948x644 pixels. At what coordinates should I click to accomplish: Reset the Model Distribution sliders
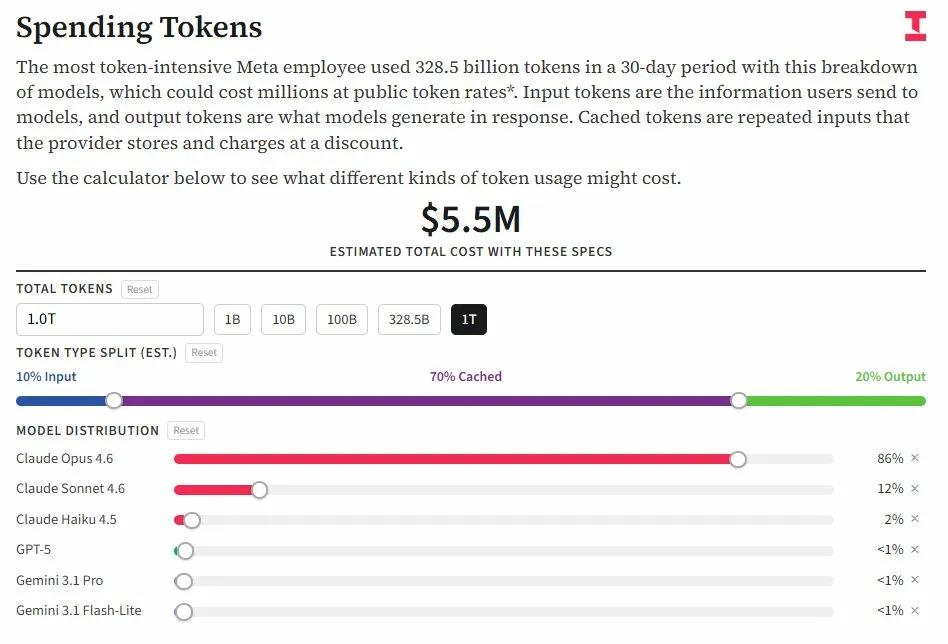(x=187, y=430)
